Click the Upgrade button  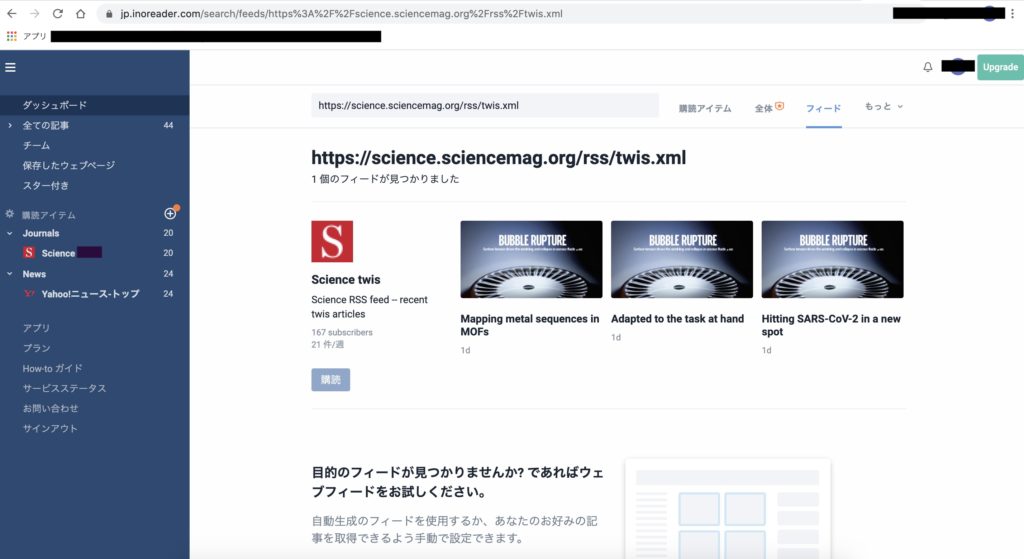click(1000, 67)
